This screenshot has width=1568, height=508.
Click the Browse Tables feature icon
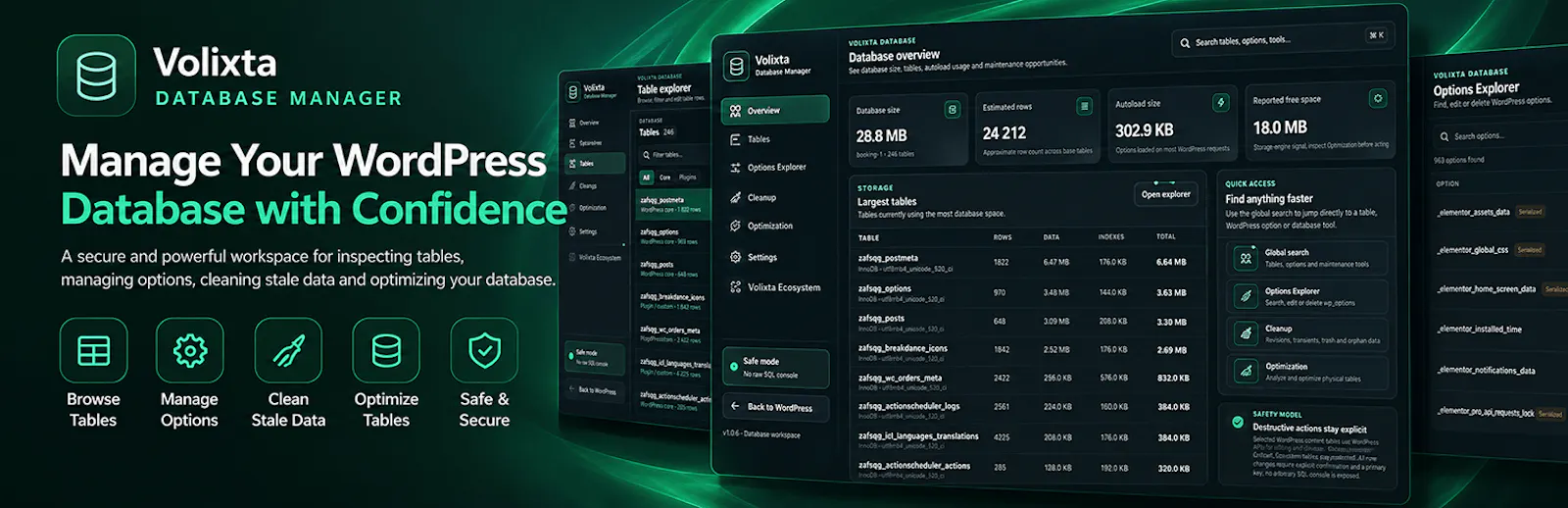click(93, 350)
